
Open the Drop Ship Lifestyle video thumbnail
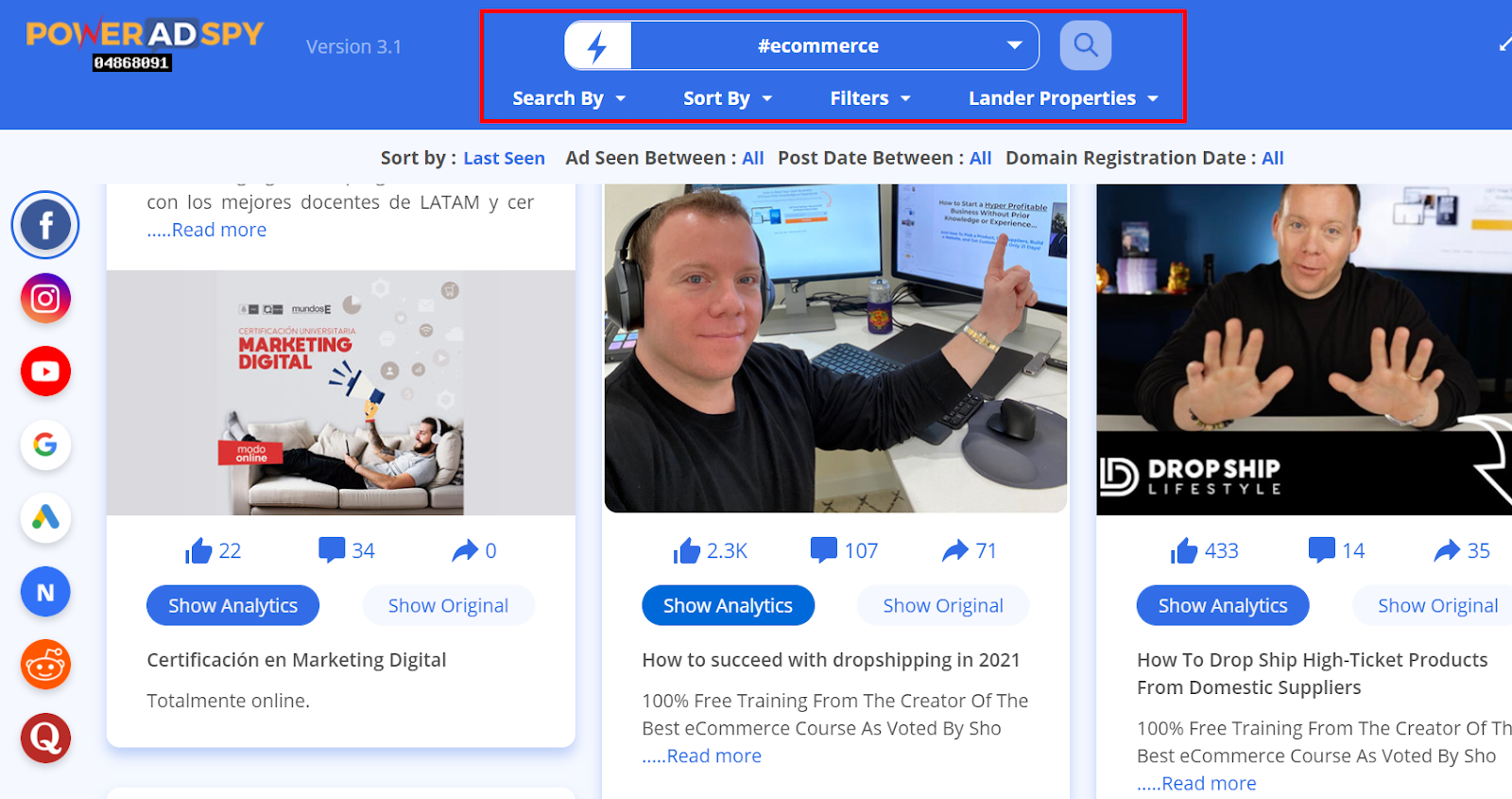[x=1304, y=350]
